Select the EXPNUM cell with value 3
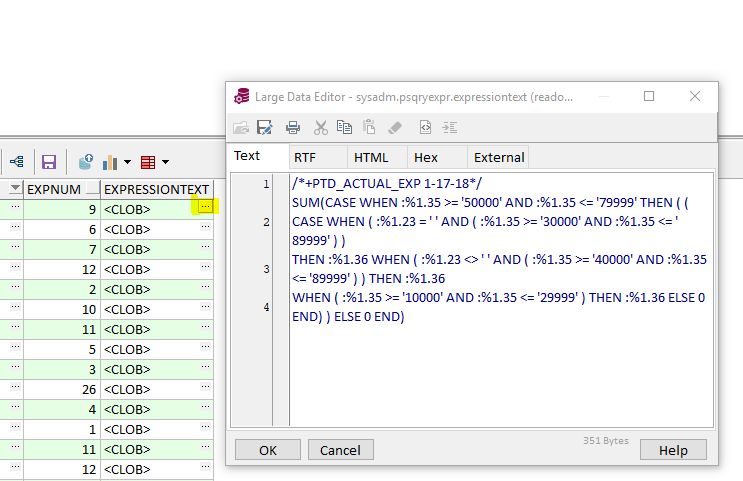The height and width of the screenshot is (481, 743). [62, 369]
